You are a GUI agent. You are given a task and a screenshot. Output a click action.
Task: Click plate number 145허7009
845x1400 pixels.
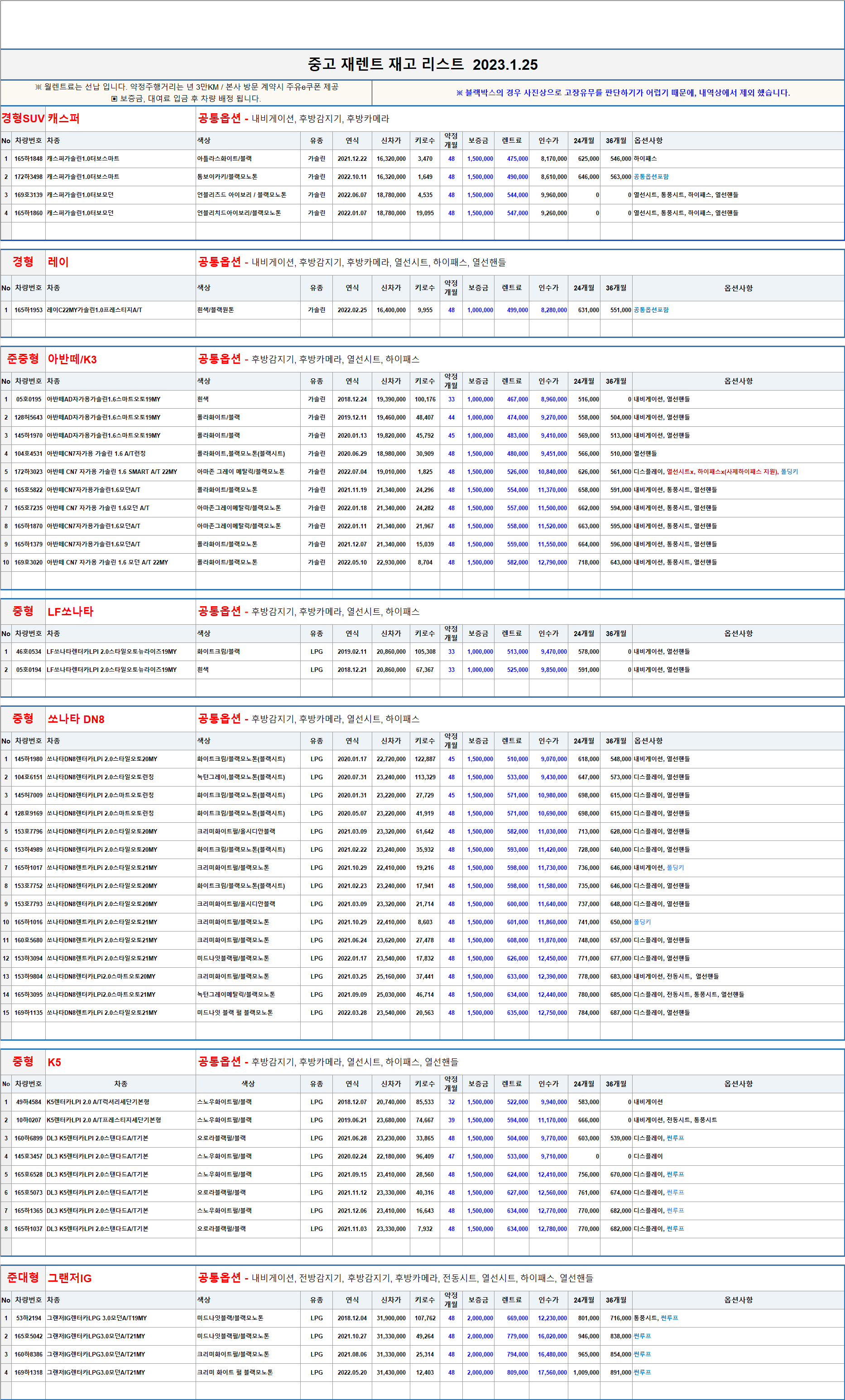pyautogui.click(x=29, y=796)
